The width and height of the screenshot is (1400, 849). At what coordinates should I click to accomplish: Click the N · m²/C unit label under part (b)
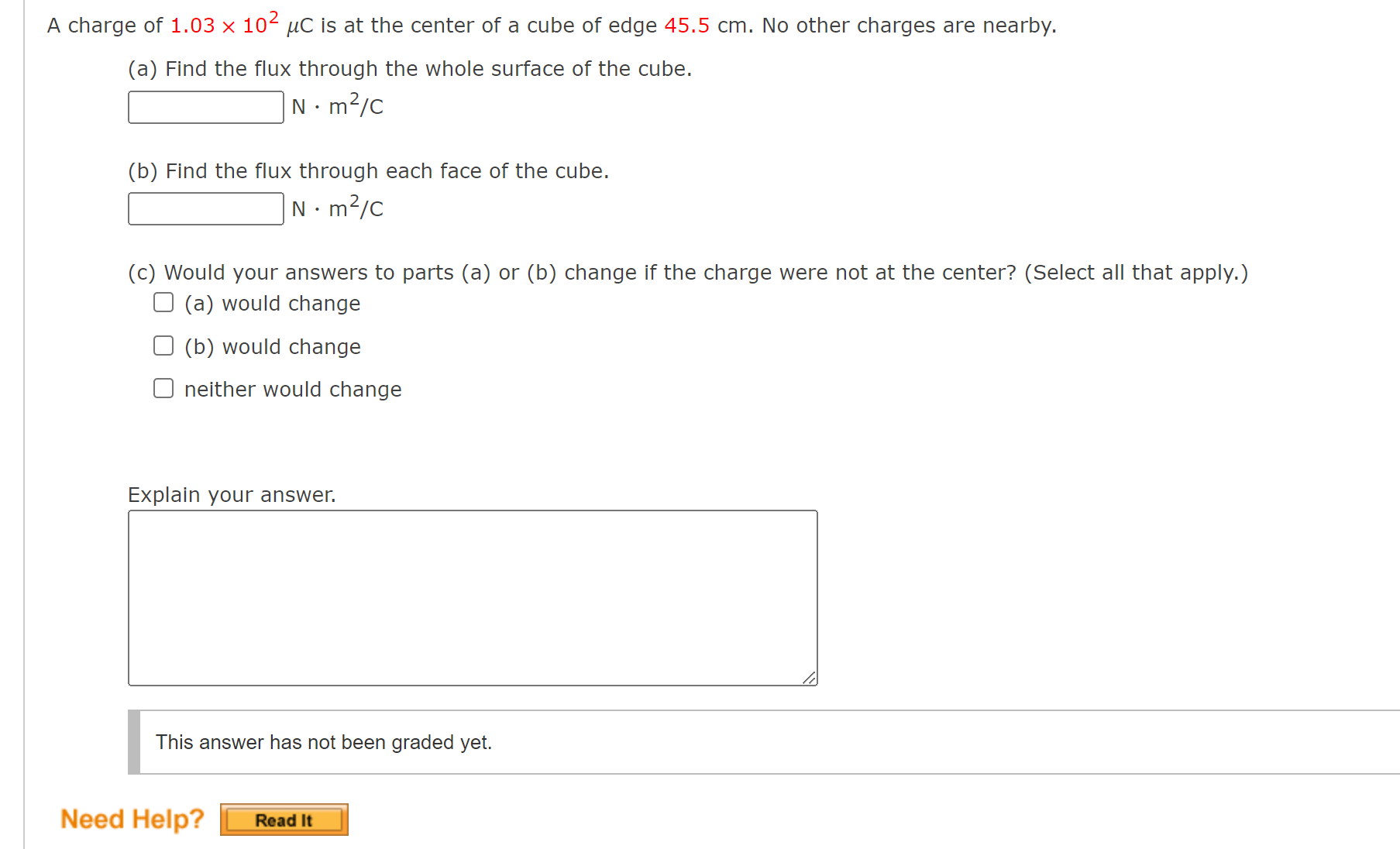pyautogui.click(x=336, y=208)
